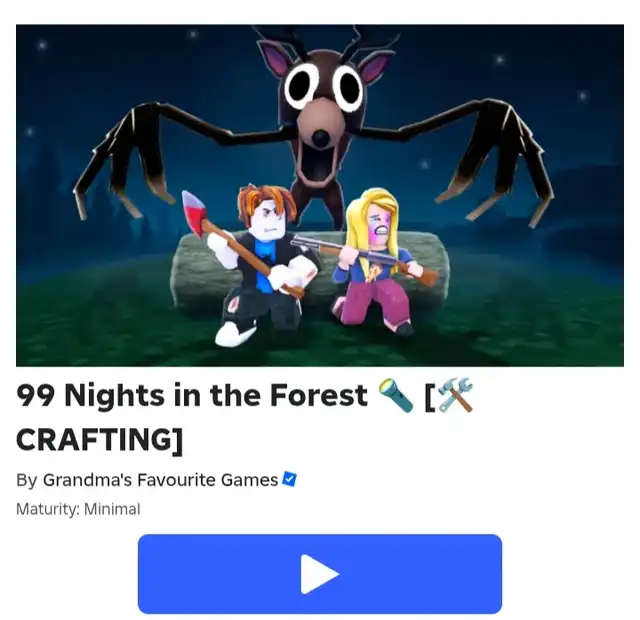This screenshot has width=640, height=620.
Task: Click the shotgun held by blonde character
Action: click(363, 258)
